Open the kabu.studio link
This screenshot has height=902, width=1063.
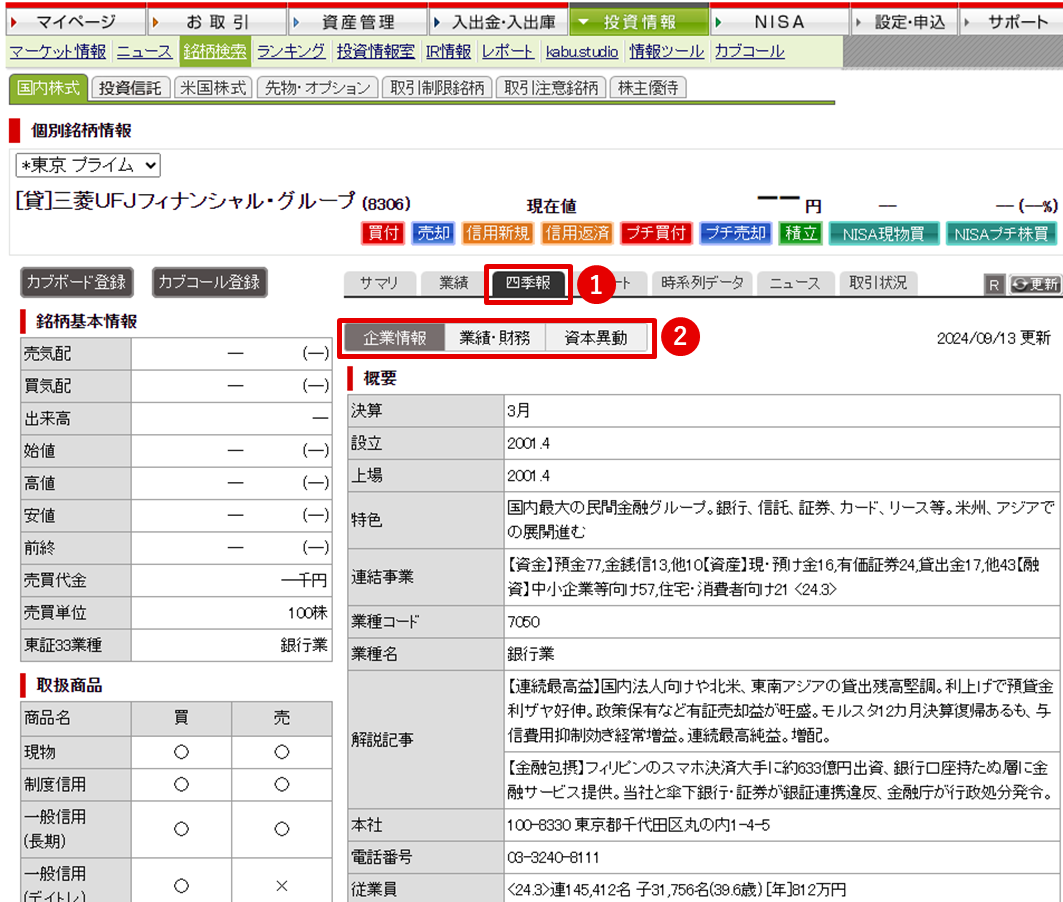pyautogui.click(x=582, y=52)
